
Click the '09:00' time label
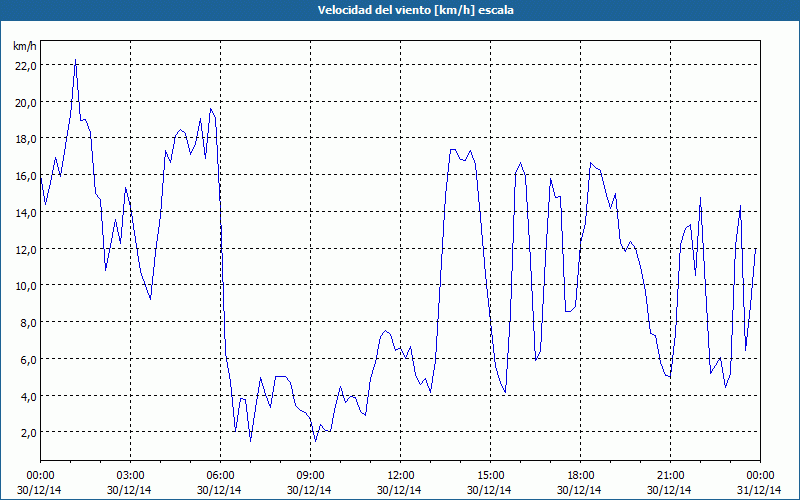[x=310, y=476]
